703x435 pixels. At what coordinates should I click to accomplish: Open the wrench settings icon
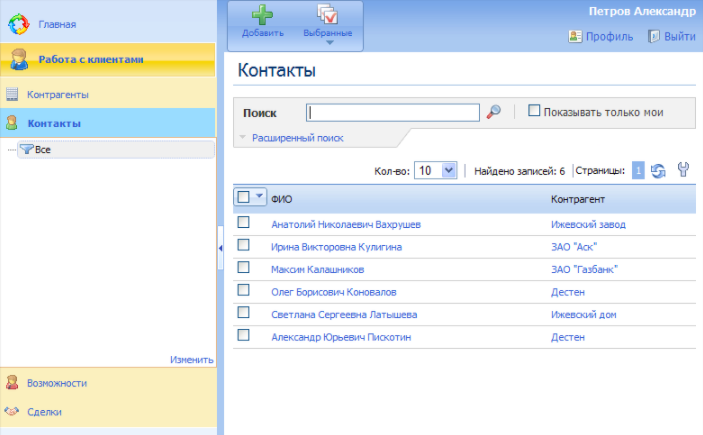pyautogui.click(x=684, y=171)
